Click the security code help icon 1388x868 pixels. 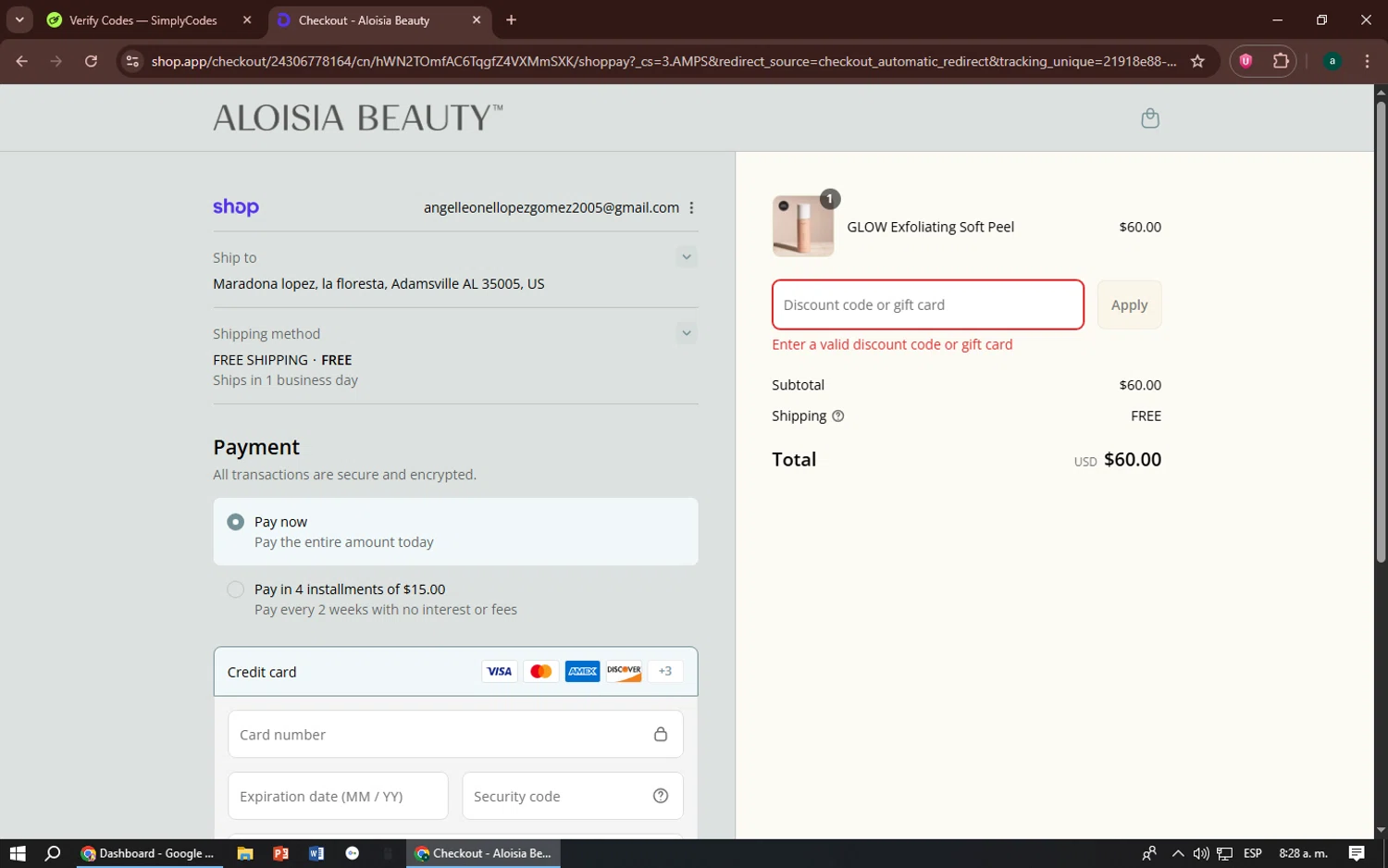[661, 796]
